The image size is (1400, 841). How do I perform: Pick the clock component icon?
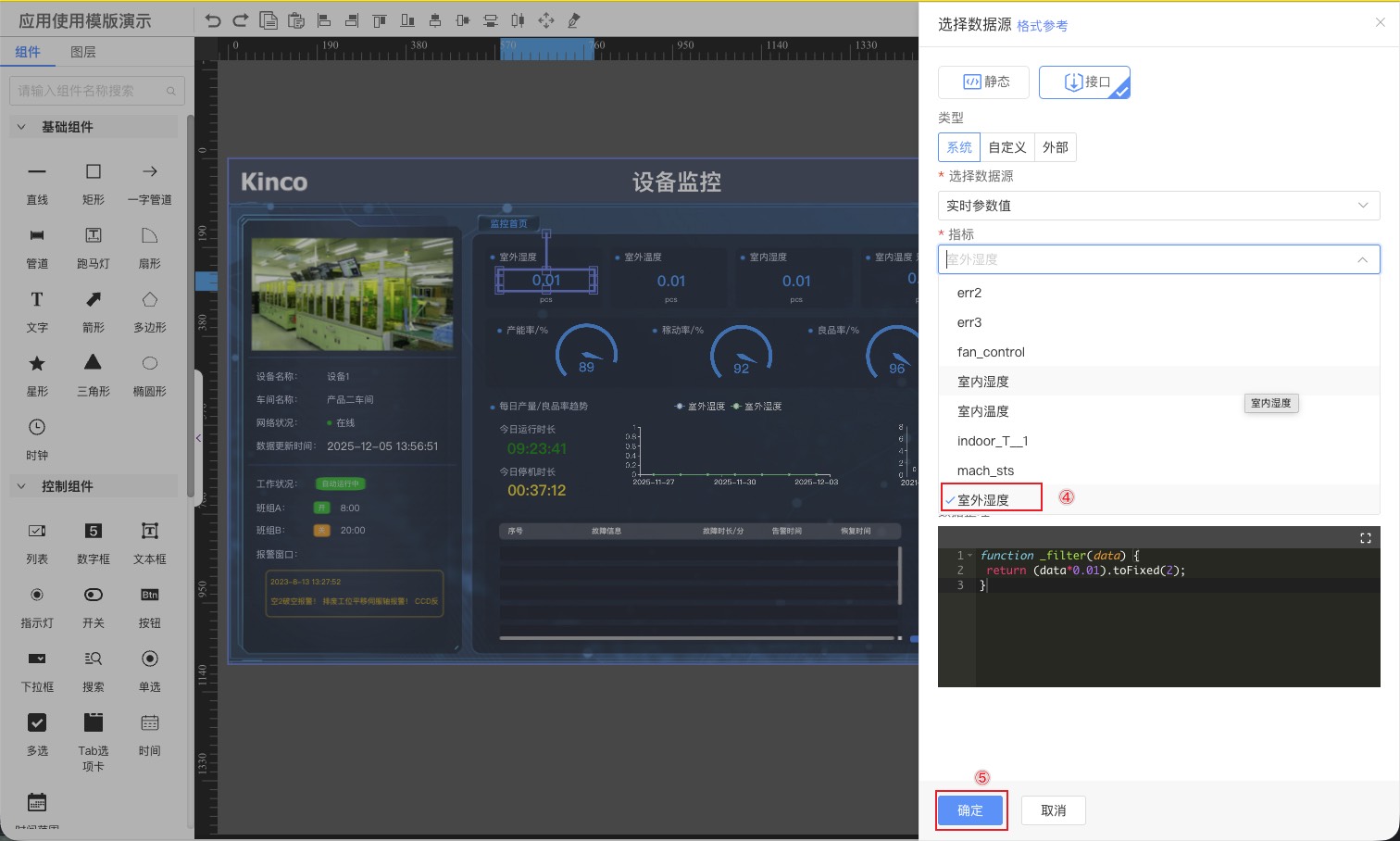[37, 427]
